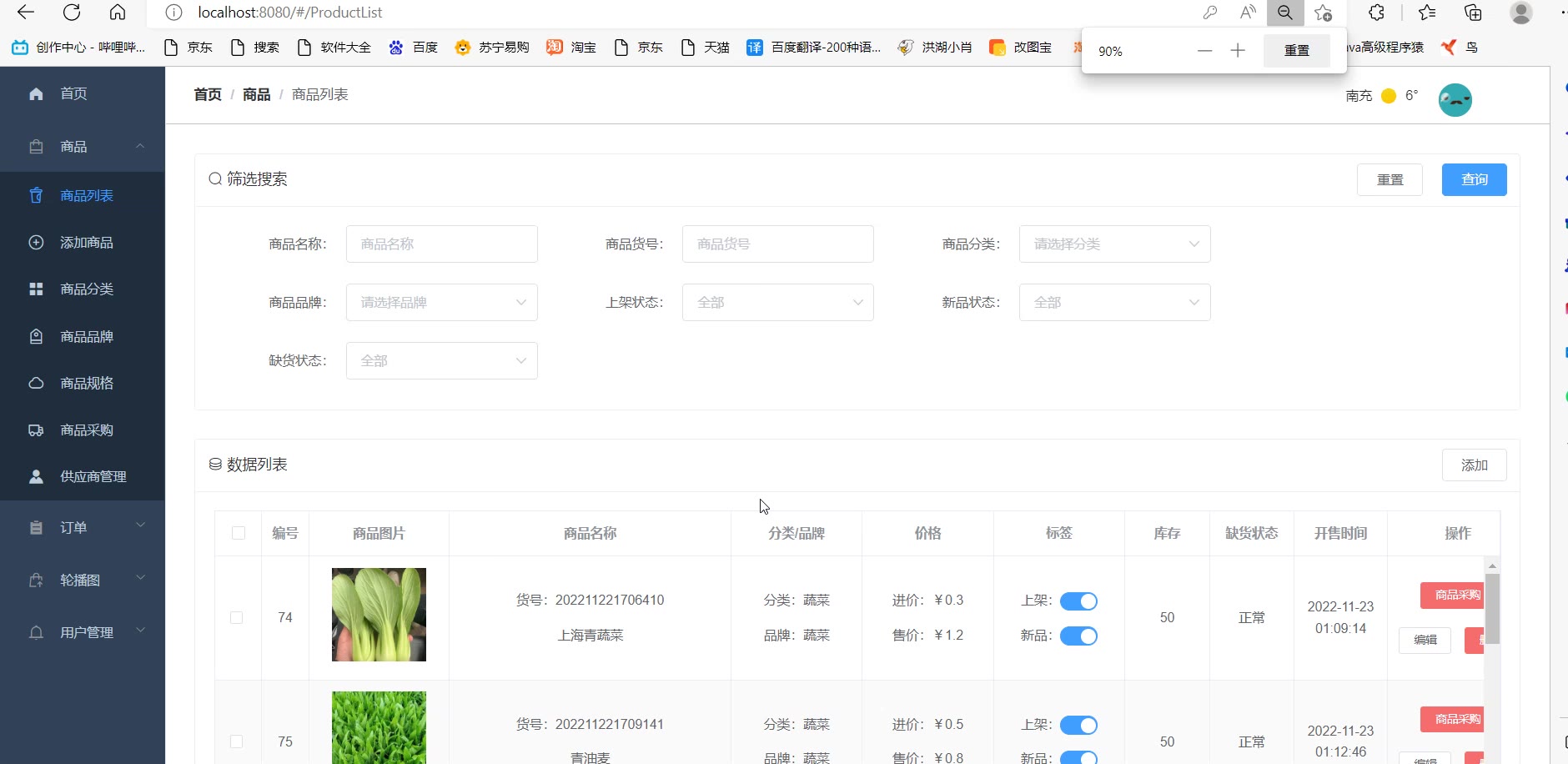Go back with the browser back arrow
This screenshot has height=764, width=1568.
tap(26, 13)
